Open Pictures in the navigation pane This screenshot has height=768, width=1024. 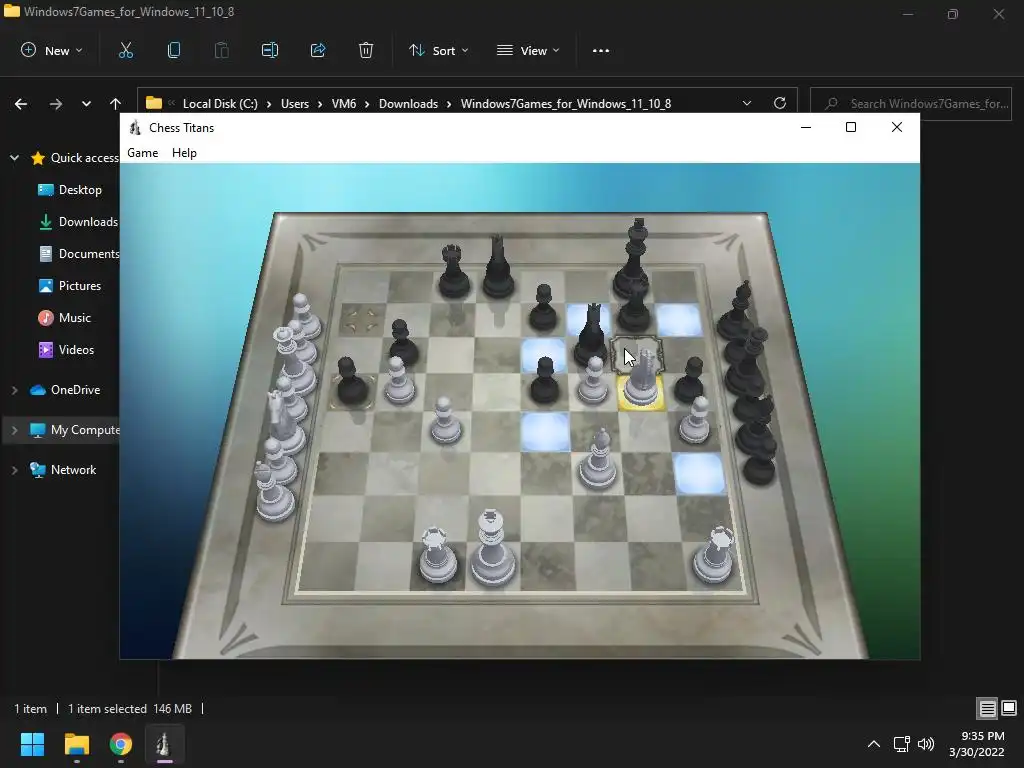71,286
